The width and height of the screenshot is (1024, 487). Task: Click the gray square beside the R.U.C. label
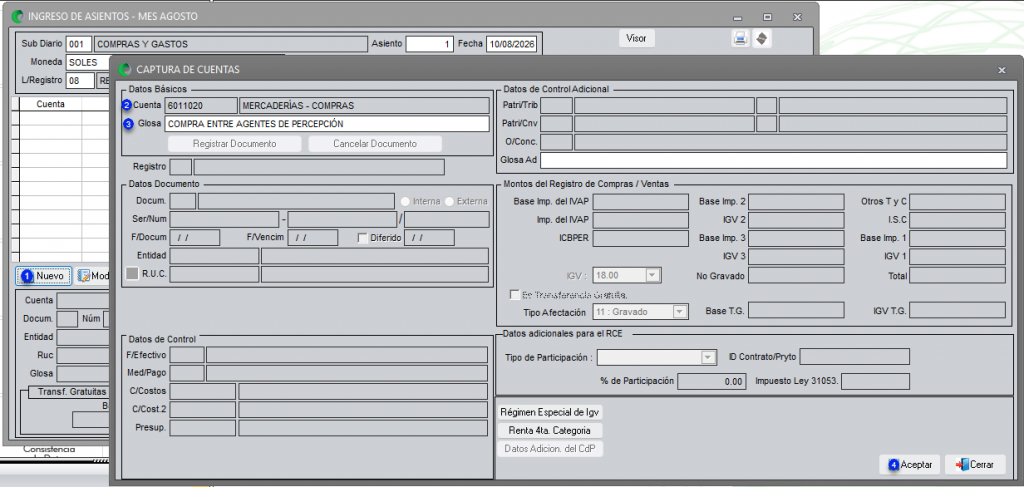tap(132, 275)
